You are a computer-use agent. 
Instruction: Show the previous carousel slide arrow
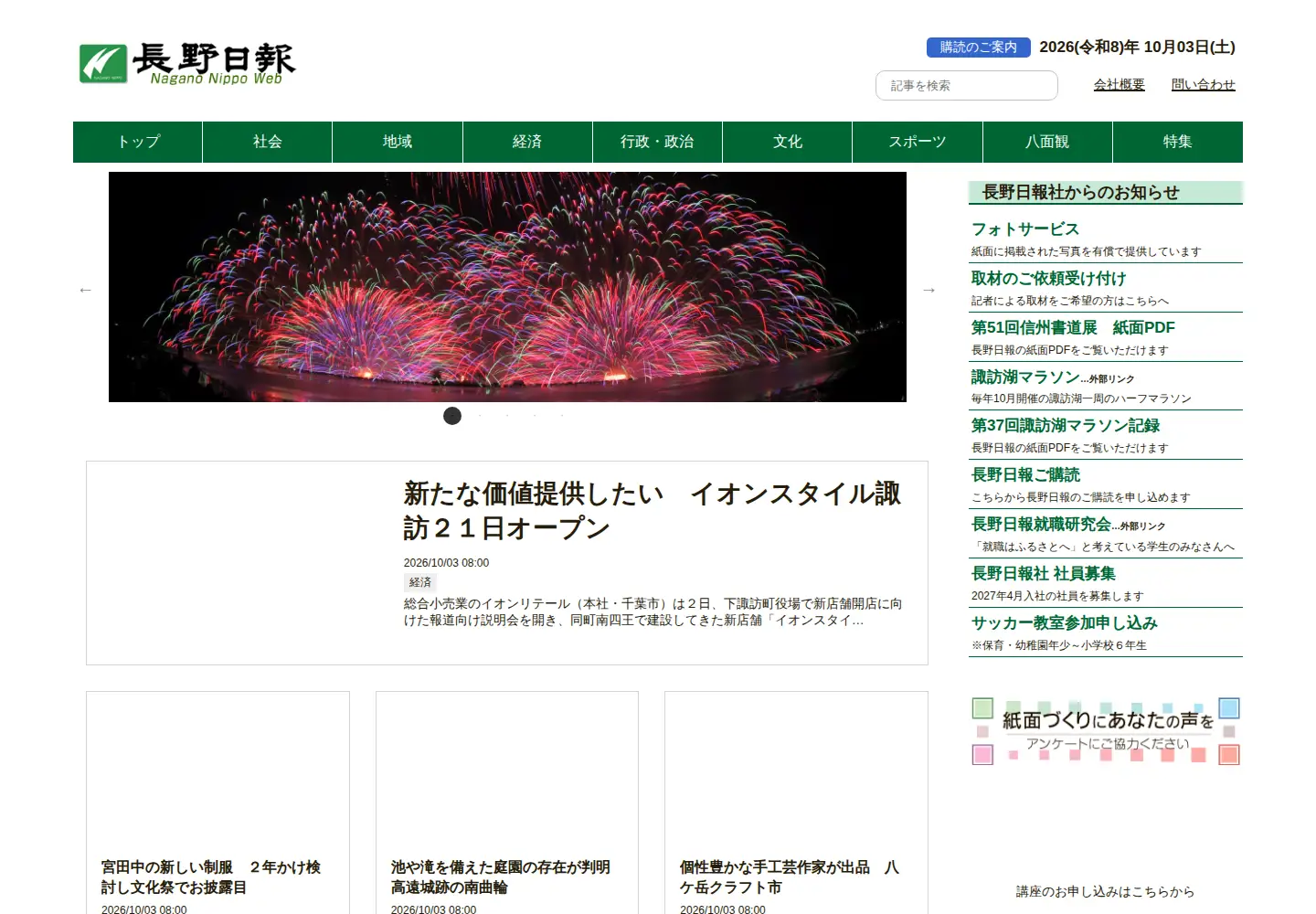pos(86,290)
